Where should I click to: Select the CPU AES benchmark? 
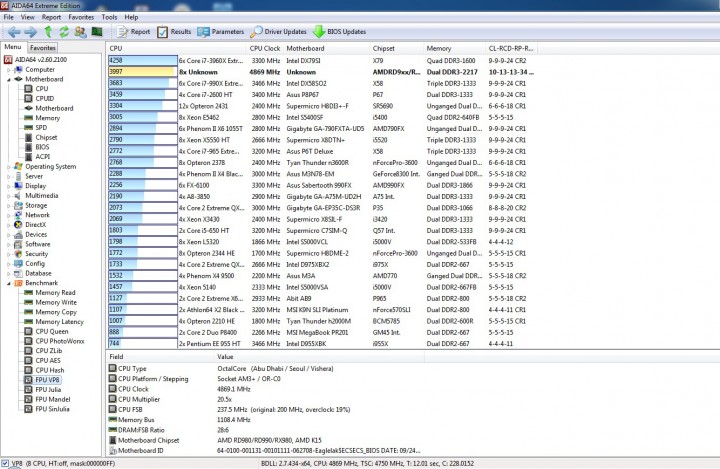(x=42, y=361)
